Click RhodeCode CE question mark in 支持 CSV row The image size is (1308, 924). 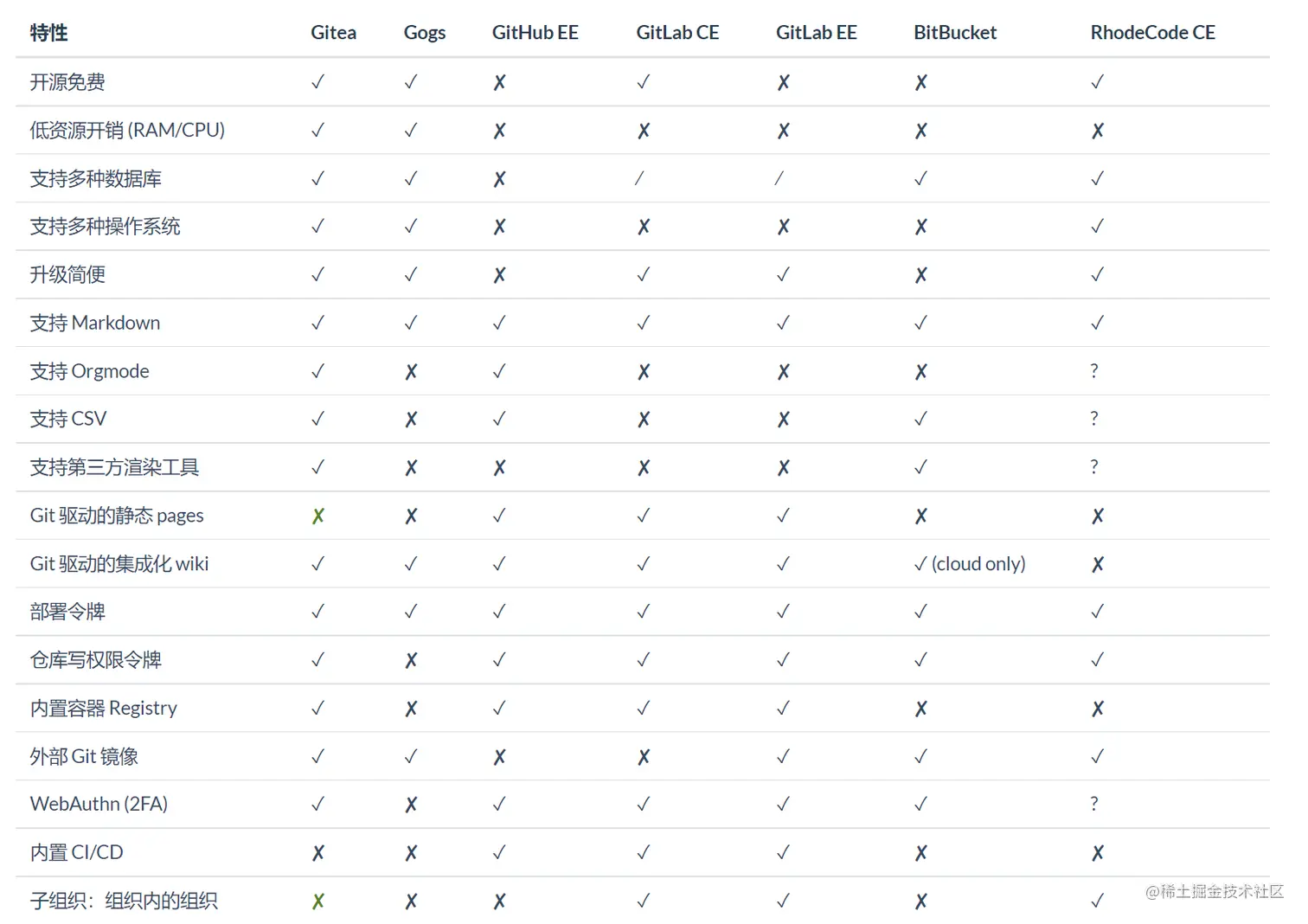tap(1094, 419)
